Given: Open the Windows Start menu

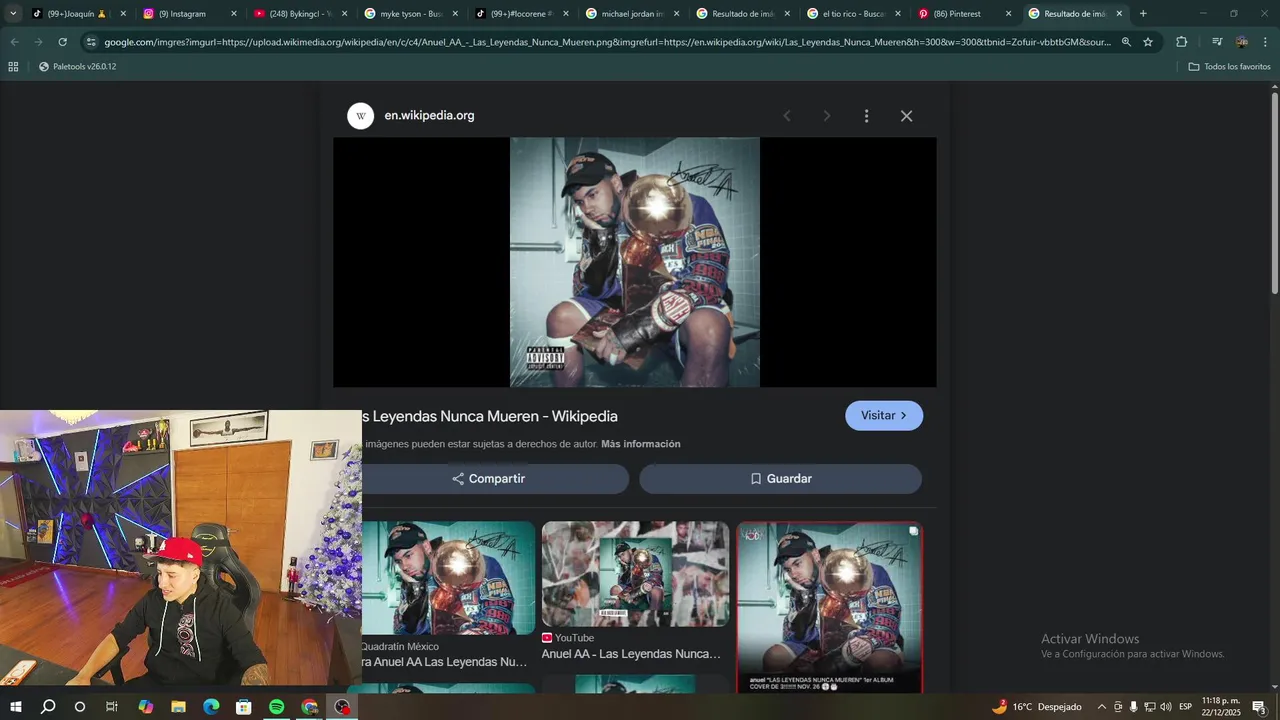Looking at the screenshot, I should pos(15,707).
